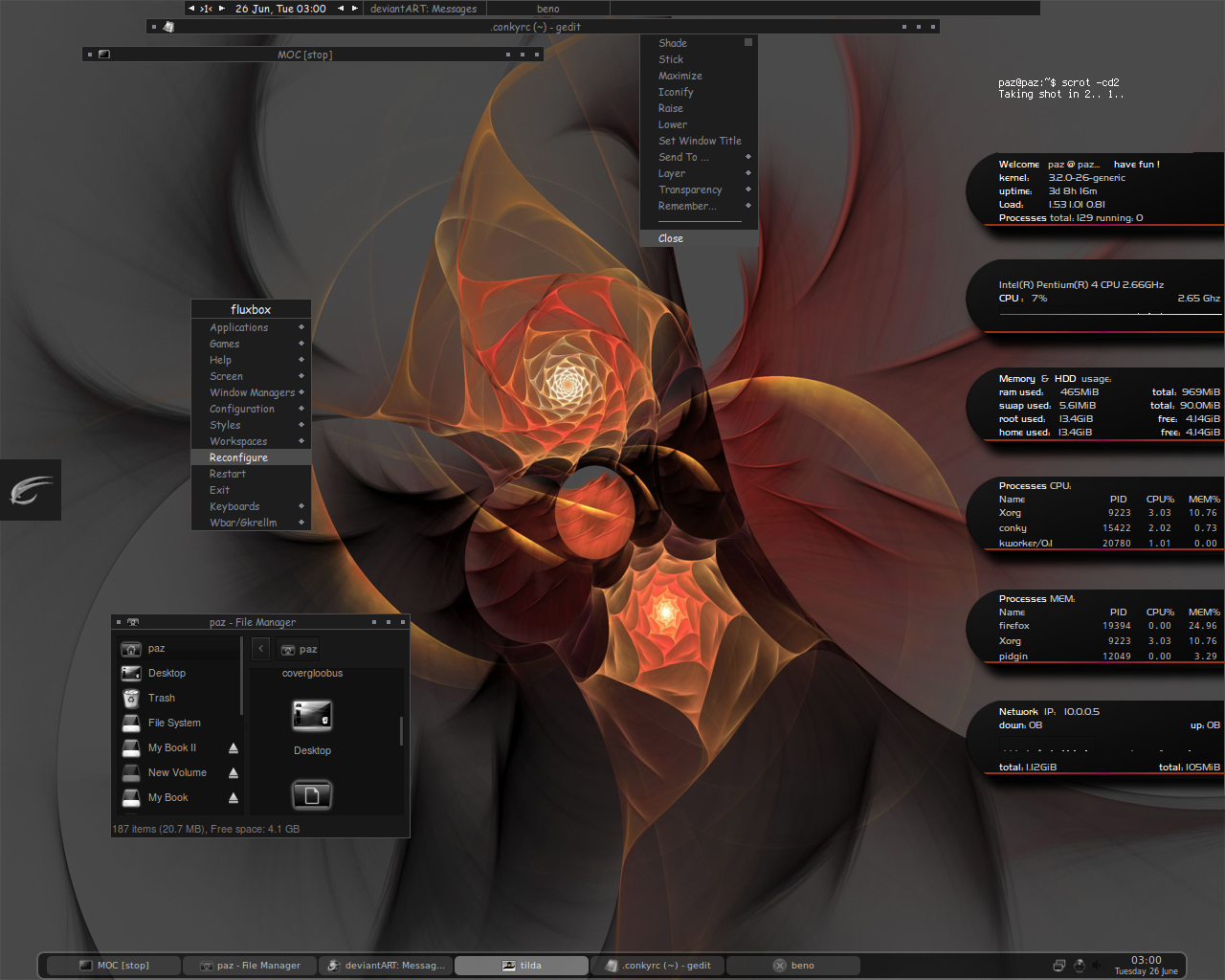Open Workspaces submenu in fluxbox menu
The image size is (1225, 980).
pyautogui.click(x=251, y=441)
